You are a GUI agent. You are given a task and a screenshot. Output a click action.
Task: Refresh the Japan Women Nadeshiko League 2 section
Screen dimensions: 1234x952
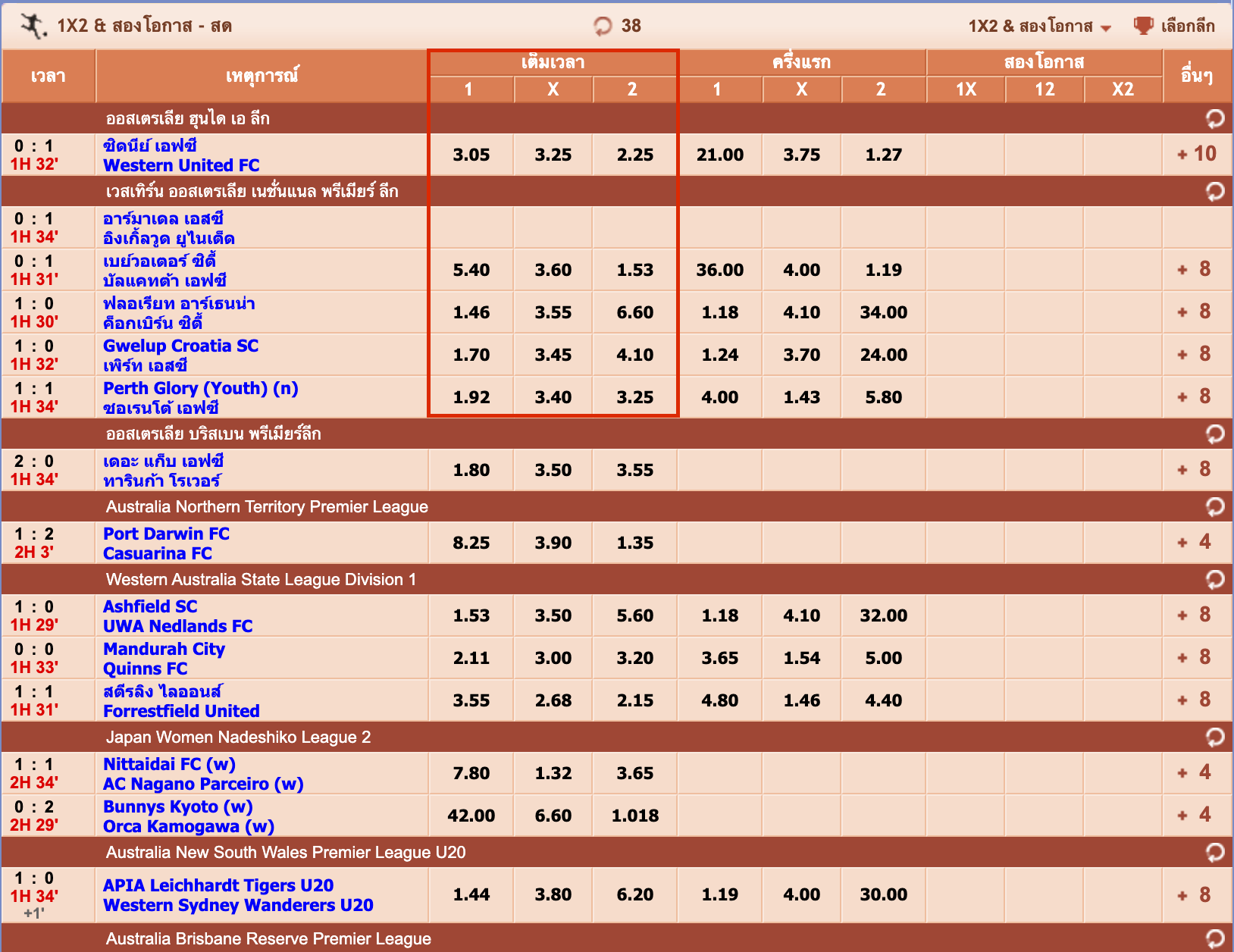pos(1214,737)
